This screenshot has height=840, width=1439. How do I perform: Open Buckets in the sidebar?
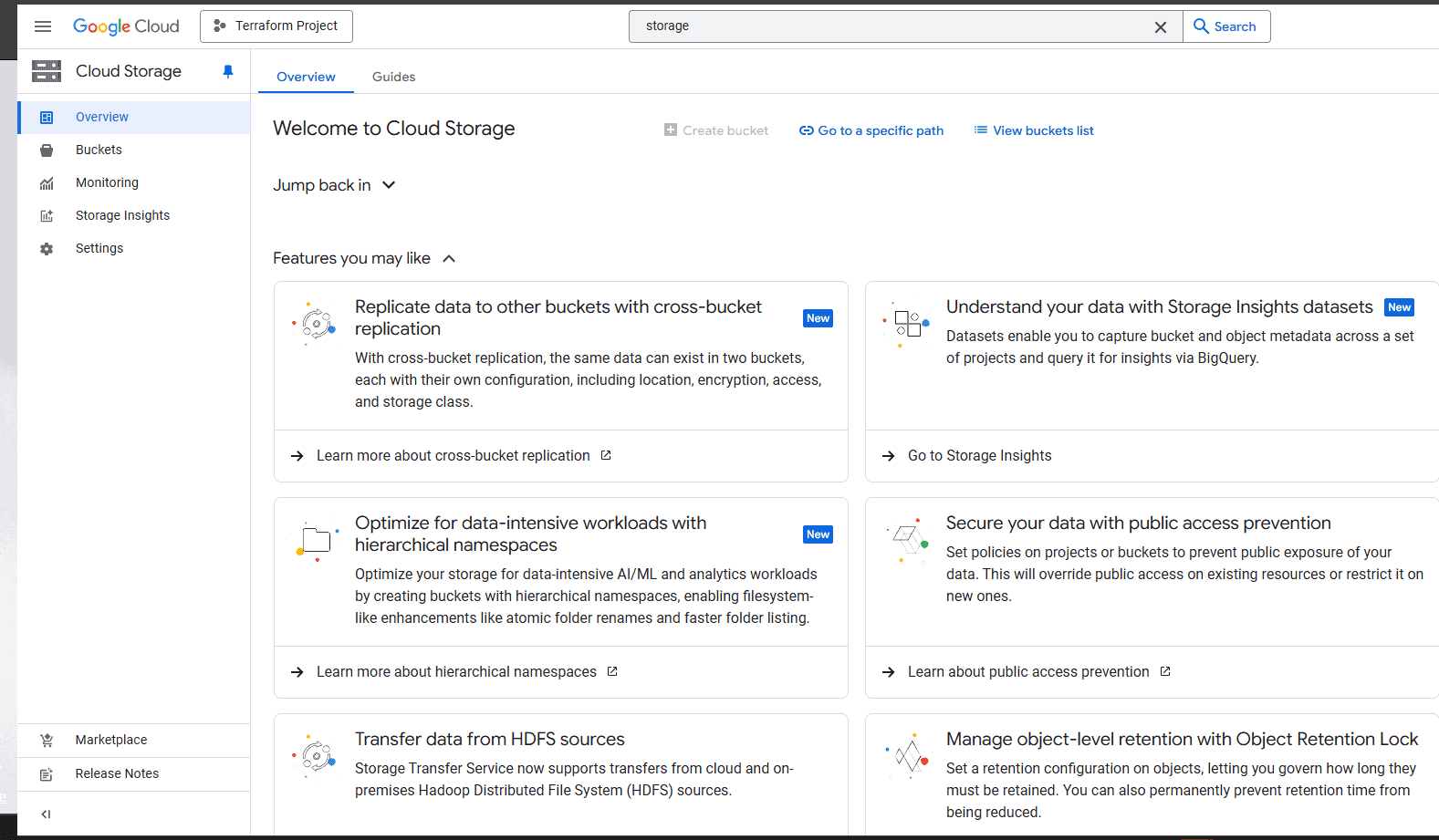tap(134, 150)
